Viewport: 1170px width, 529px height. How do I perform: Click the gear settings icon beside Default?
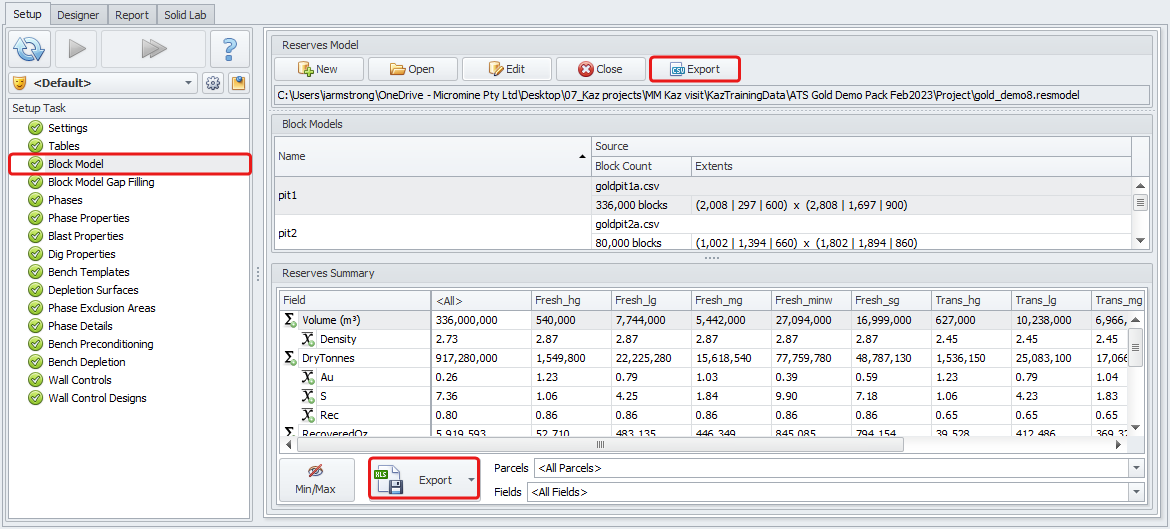tap(213, 83)
